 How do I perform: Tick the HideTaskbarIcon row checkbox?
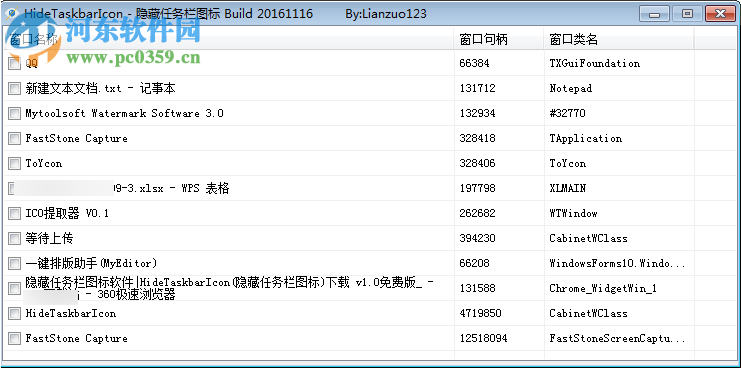[15, 314]
